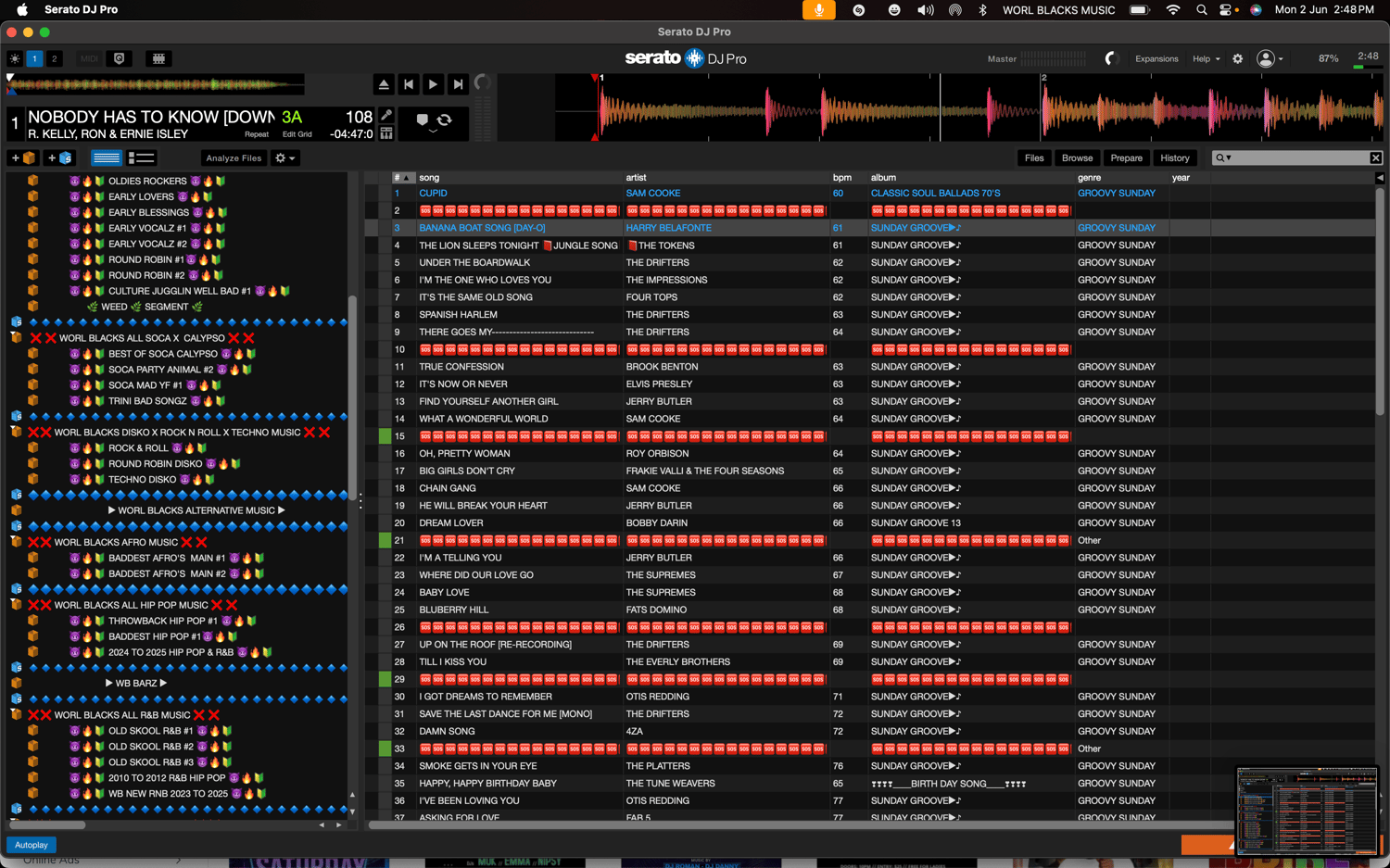Open the track tag edit pencil icon

pos(386,116)
